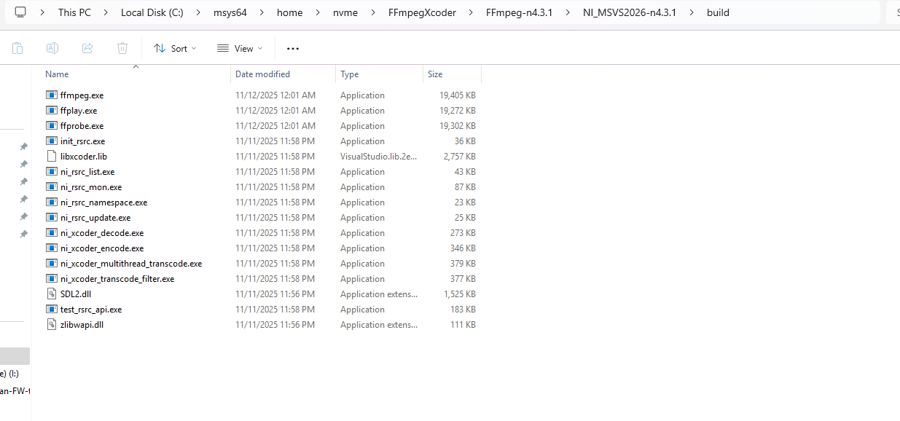The image size is (900, 421).
Task: Click the SDL2.dll file icon
Action: (x=52, y=294)
